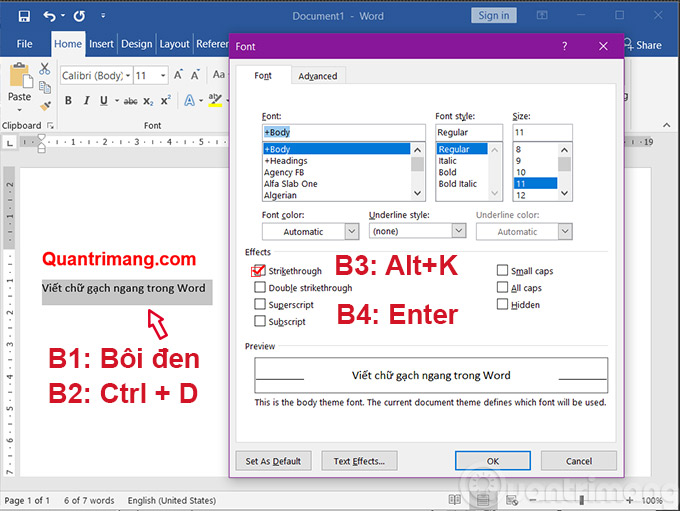The width and height of the screenshot is (680, 511).
Task: Enable the Small caps checkbox
Action: pyautogui.click(x=502, y=270)
